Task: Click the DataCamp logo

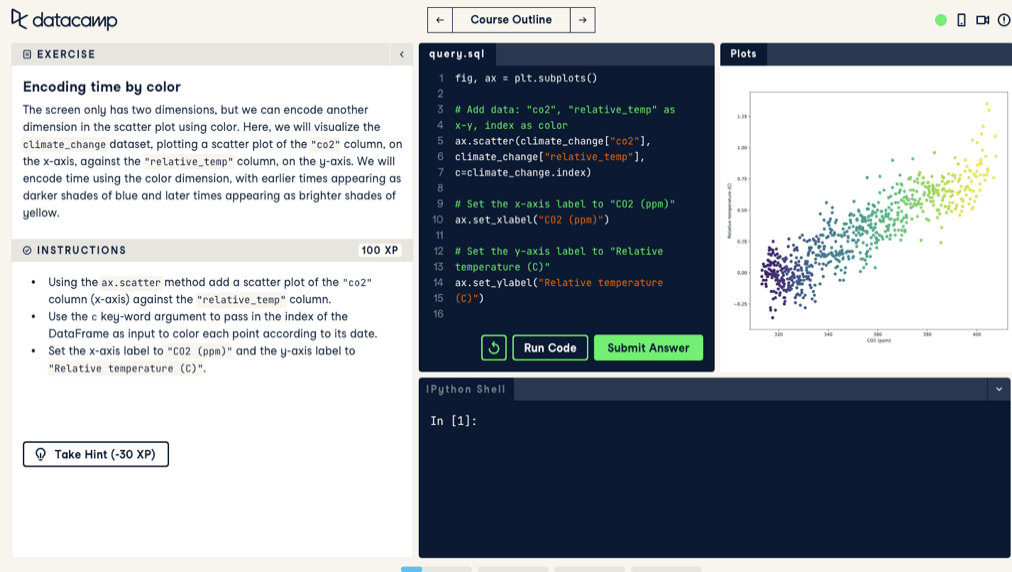Action: (64, 20)
